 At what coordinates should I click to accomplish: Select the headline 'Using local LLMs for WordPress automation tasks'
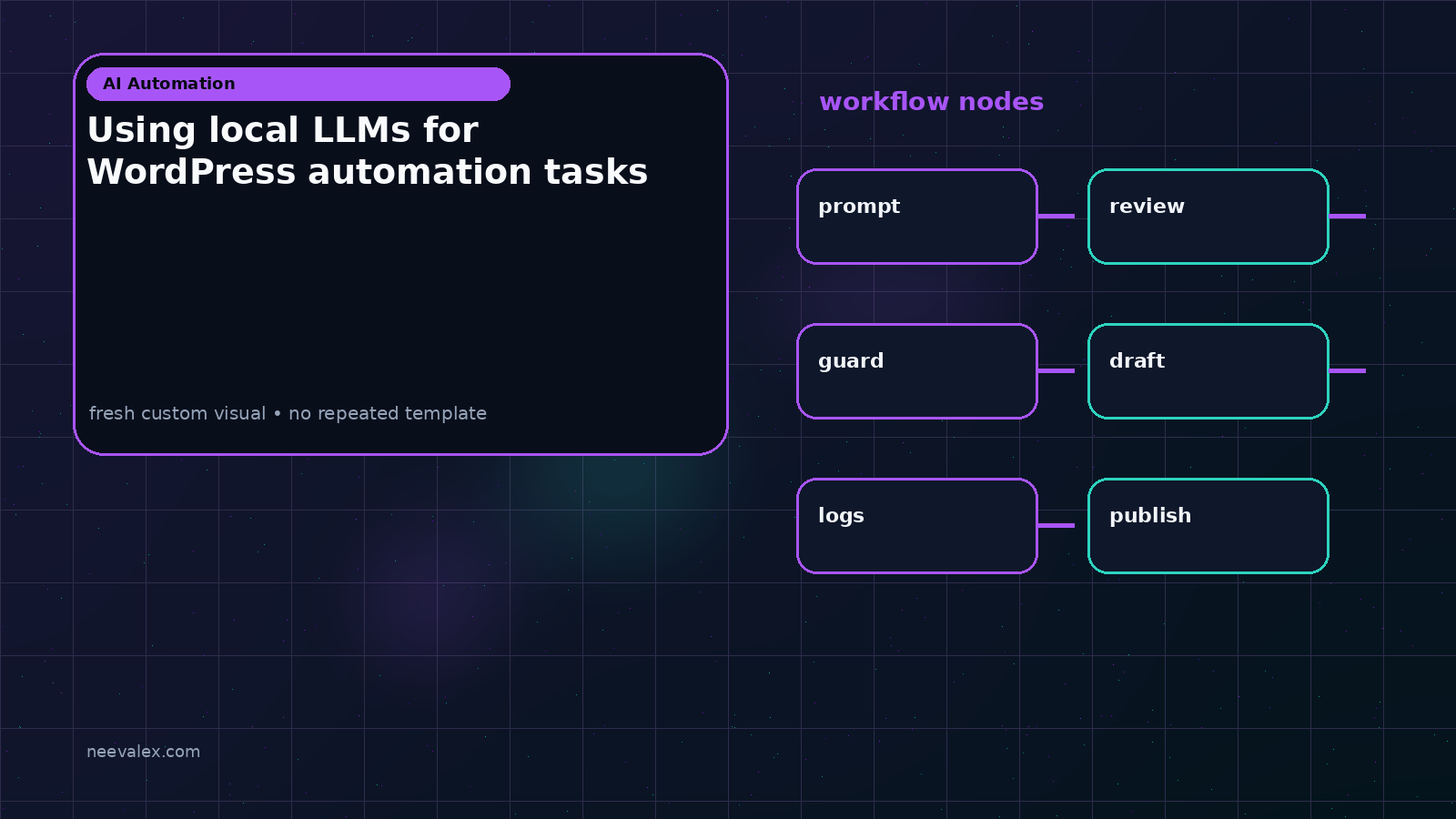368,151
